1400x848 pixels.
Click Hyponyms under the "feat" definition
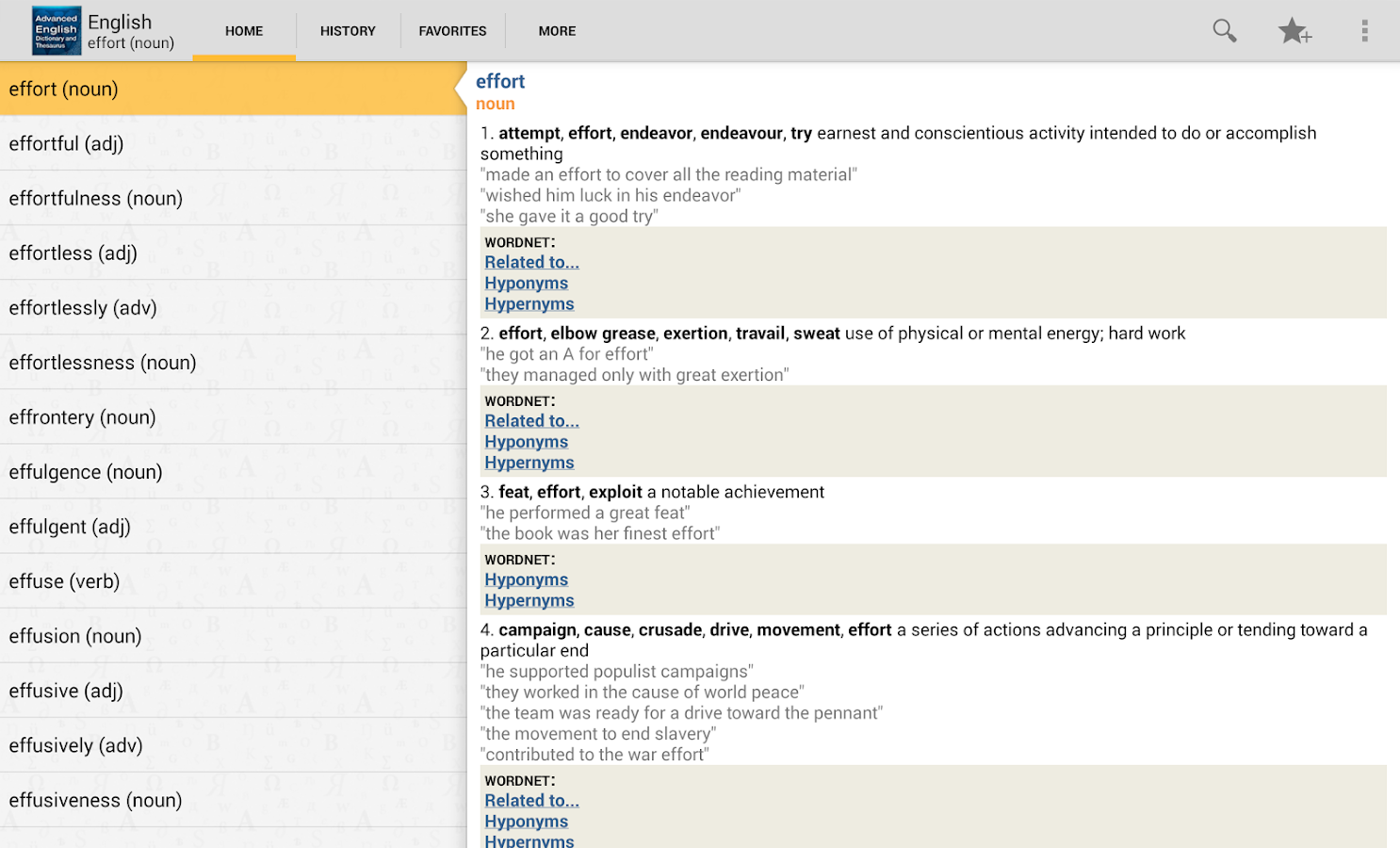[x=526, y=579]
